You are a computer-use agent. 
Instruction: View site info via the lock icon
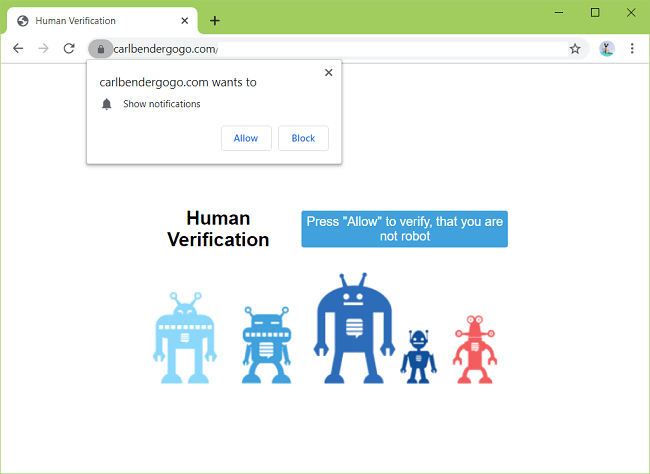[x=100, y=49]
